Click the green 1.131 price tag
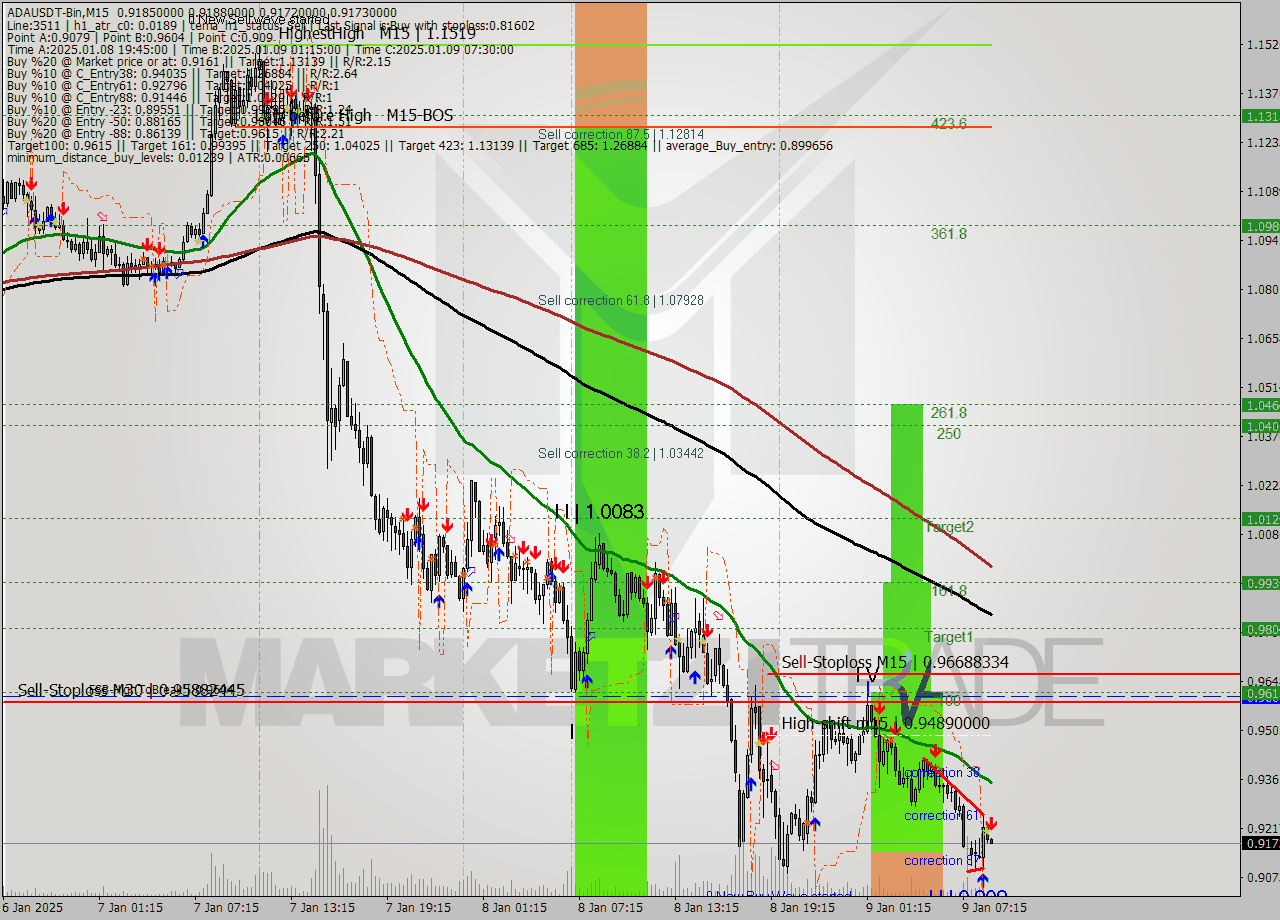1280x920 pixels. [x=1260, y=116]
